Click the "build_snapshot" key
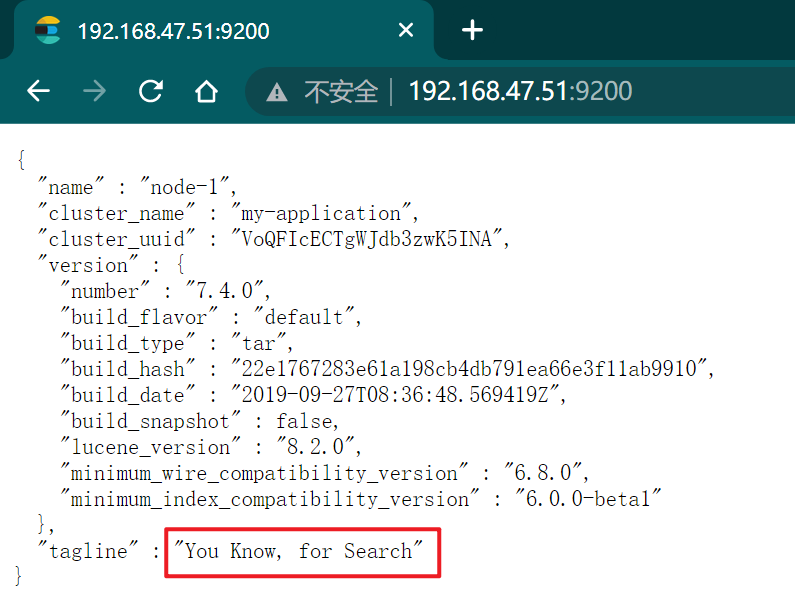Viewport: 795px width, 616px height. (151, 421)
